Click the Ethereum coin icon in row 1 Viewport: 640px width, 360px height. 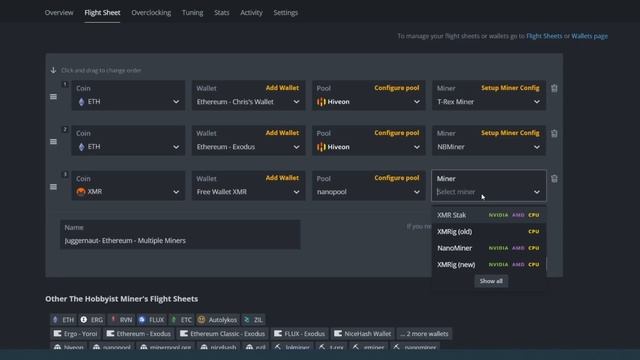tap(81, 102)
